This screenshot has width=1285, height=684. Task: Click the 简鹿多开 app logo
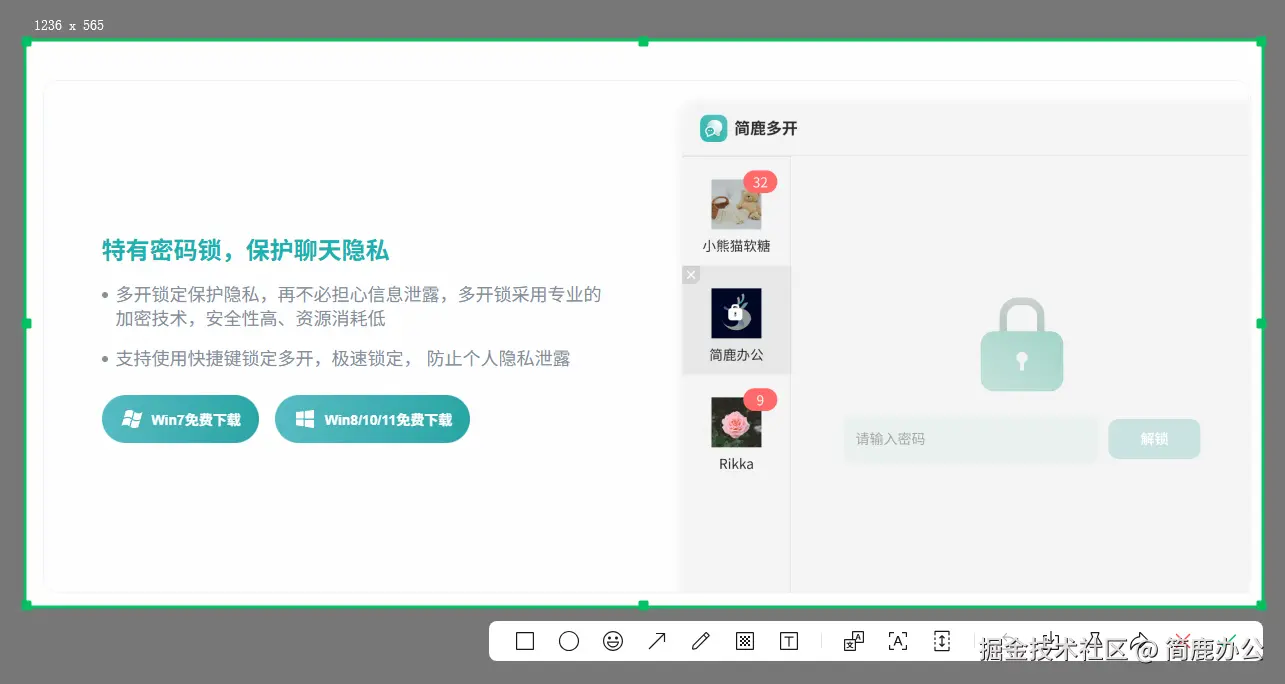click(714, 128)
